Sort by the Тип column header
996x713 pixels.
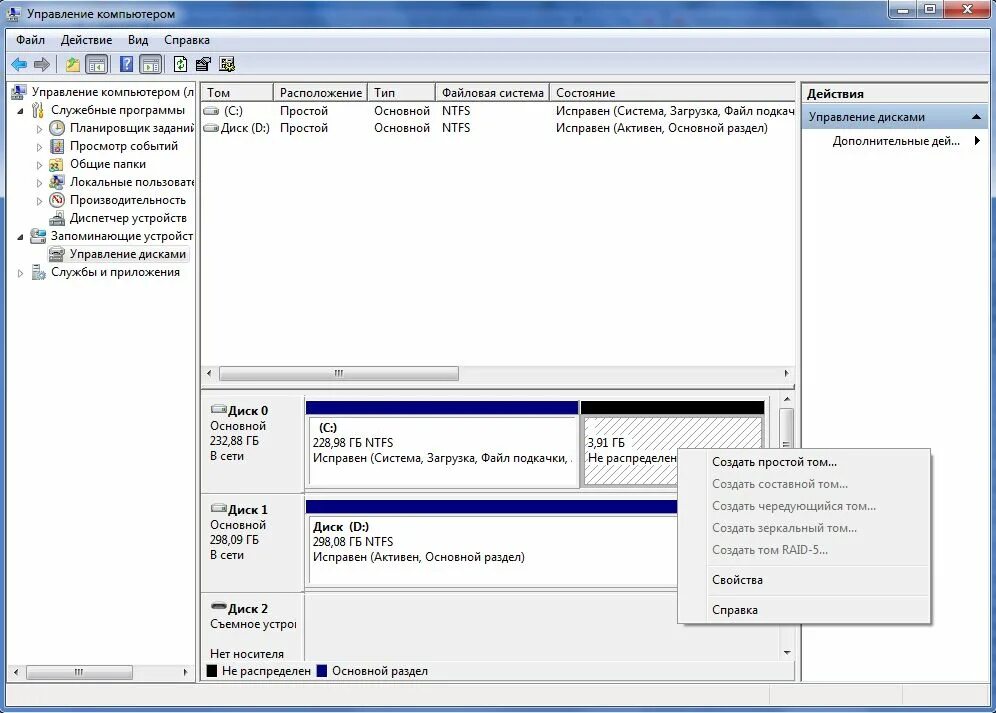click(401, 93)
